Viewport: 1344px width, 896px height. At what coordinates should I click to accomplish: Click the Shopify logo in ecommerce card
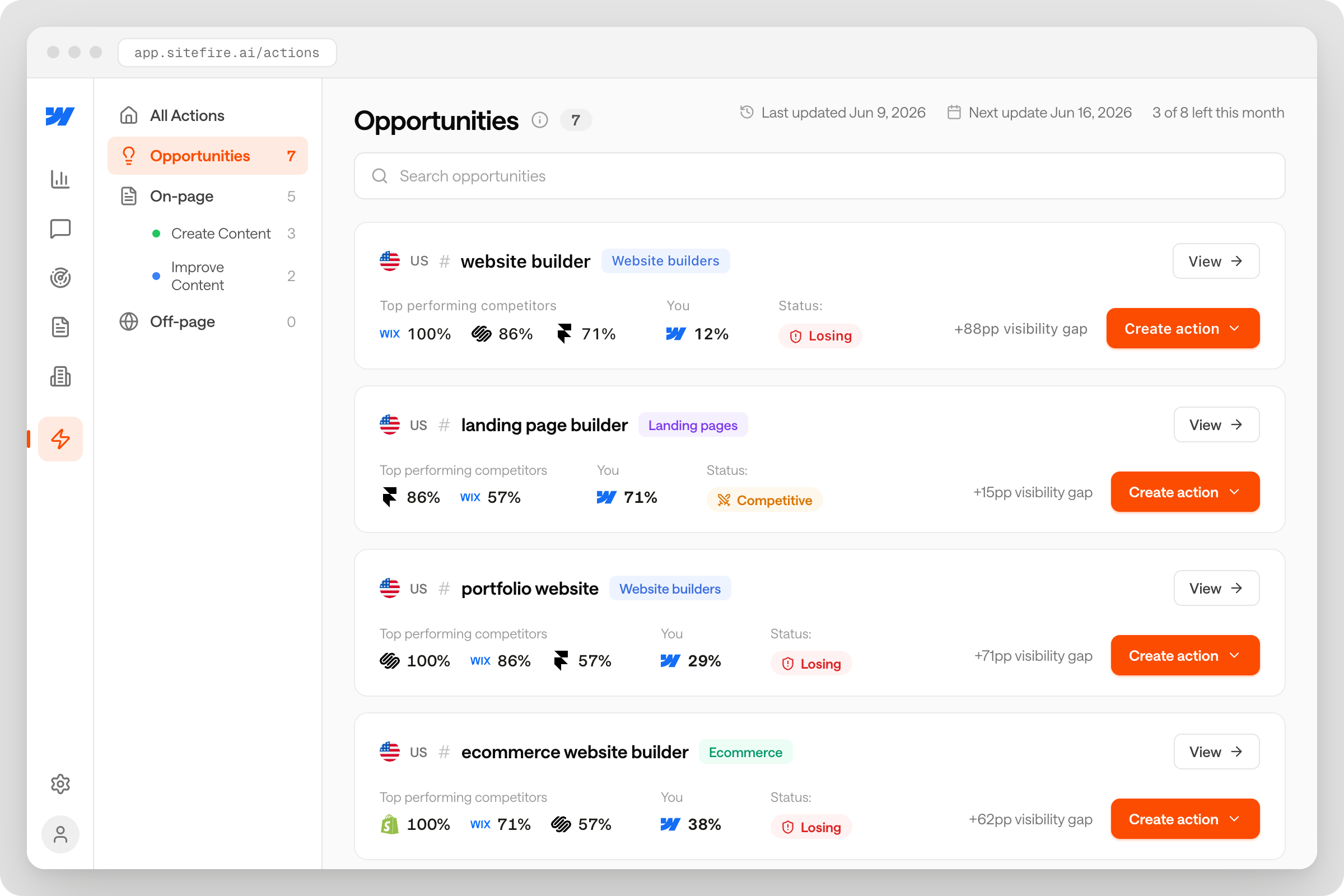(390, 824)
